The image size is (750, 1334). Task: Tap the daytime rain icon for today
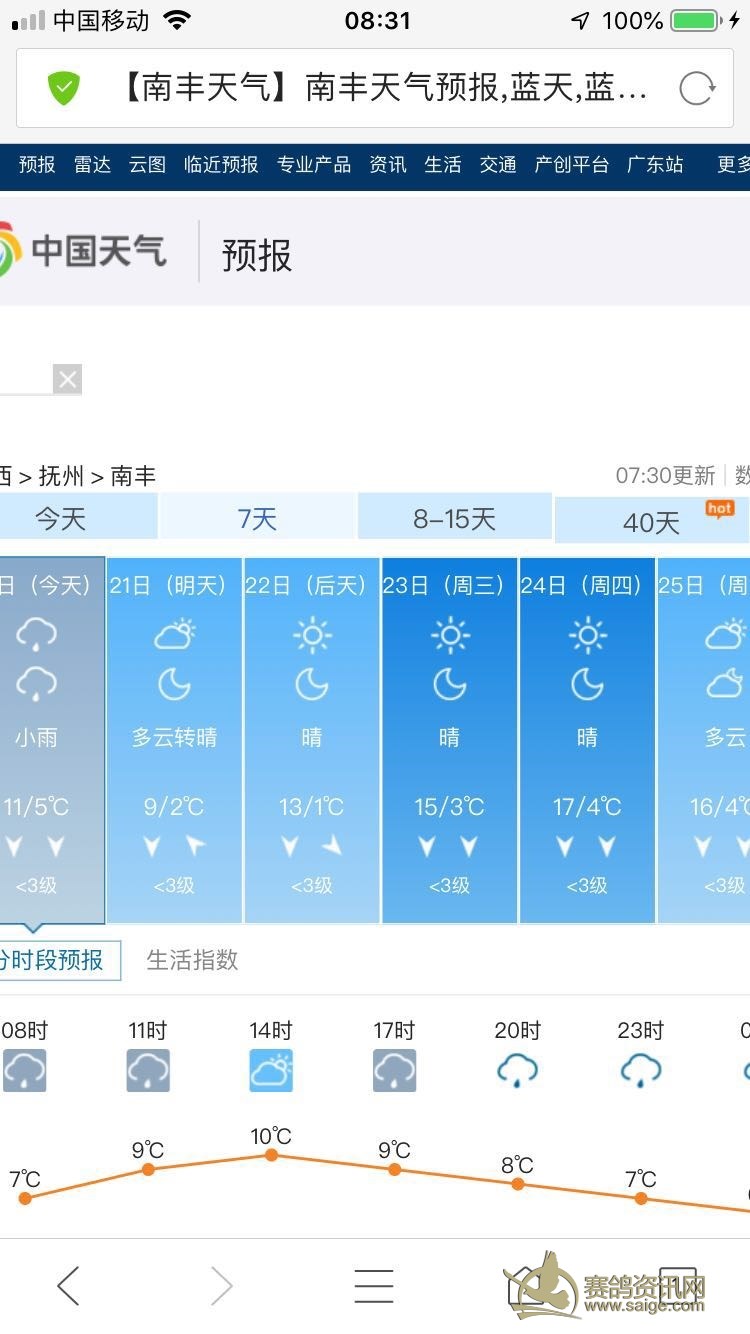36,633
